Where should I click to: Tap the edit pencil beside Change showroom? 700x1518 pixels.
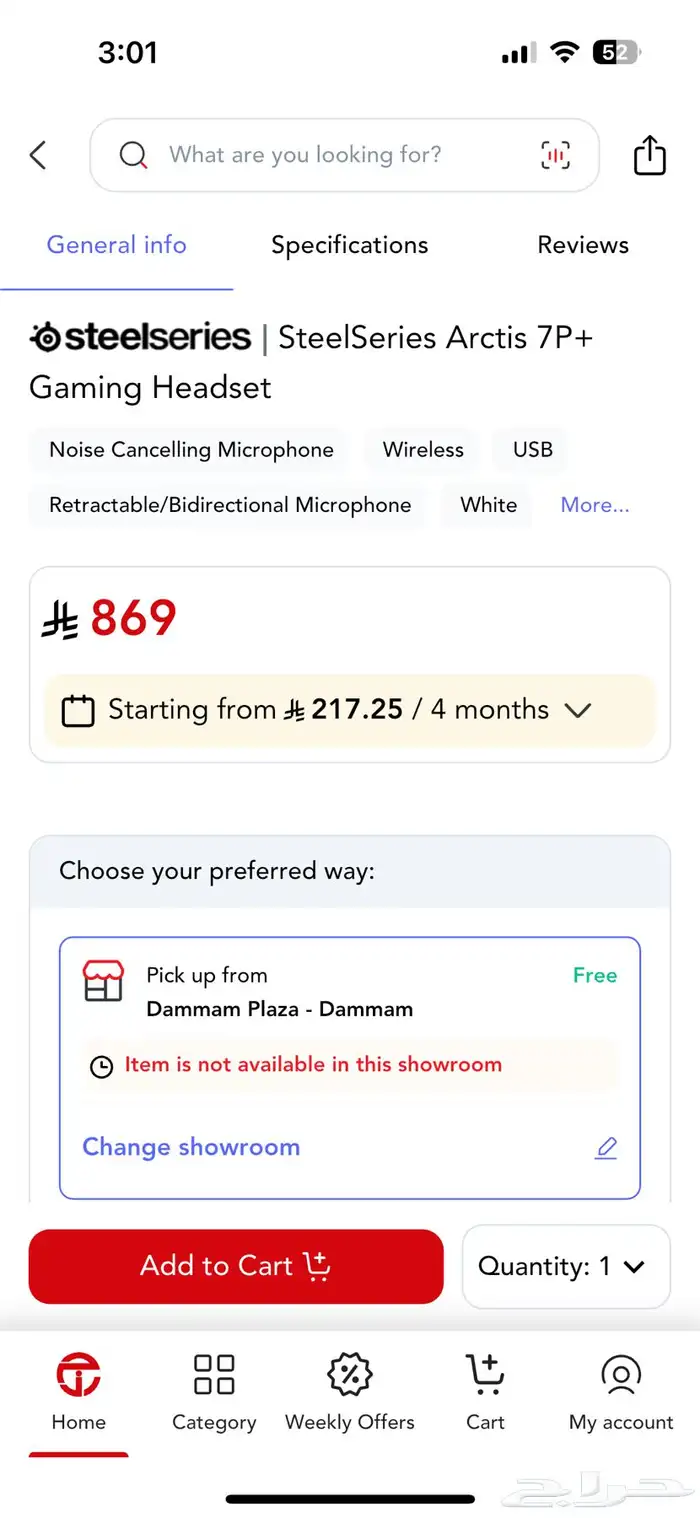(x=606, y=1148)
